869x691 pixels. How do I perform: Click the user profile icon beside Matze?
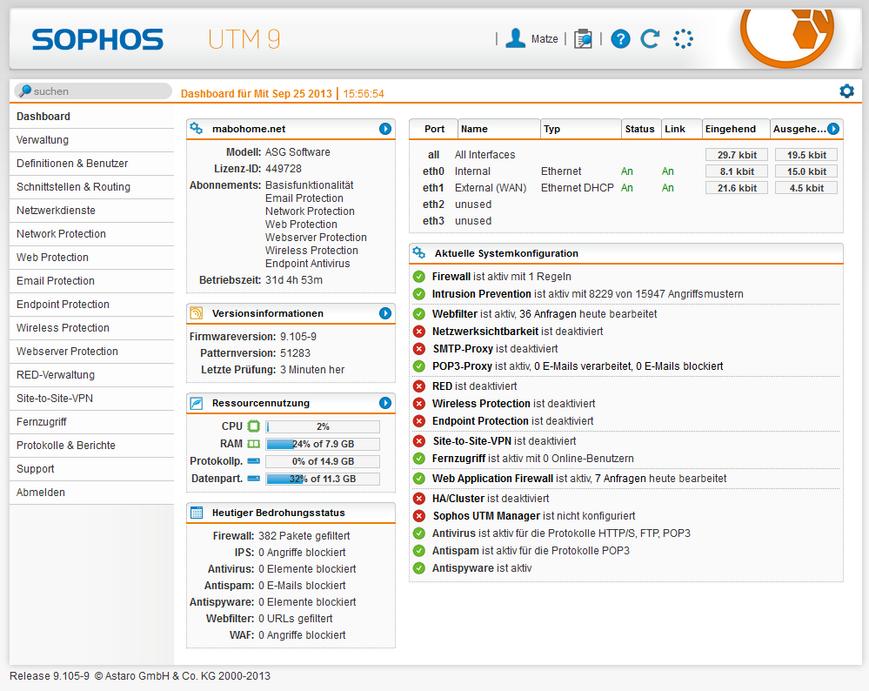515,38
